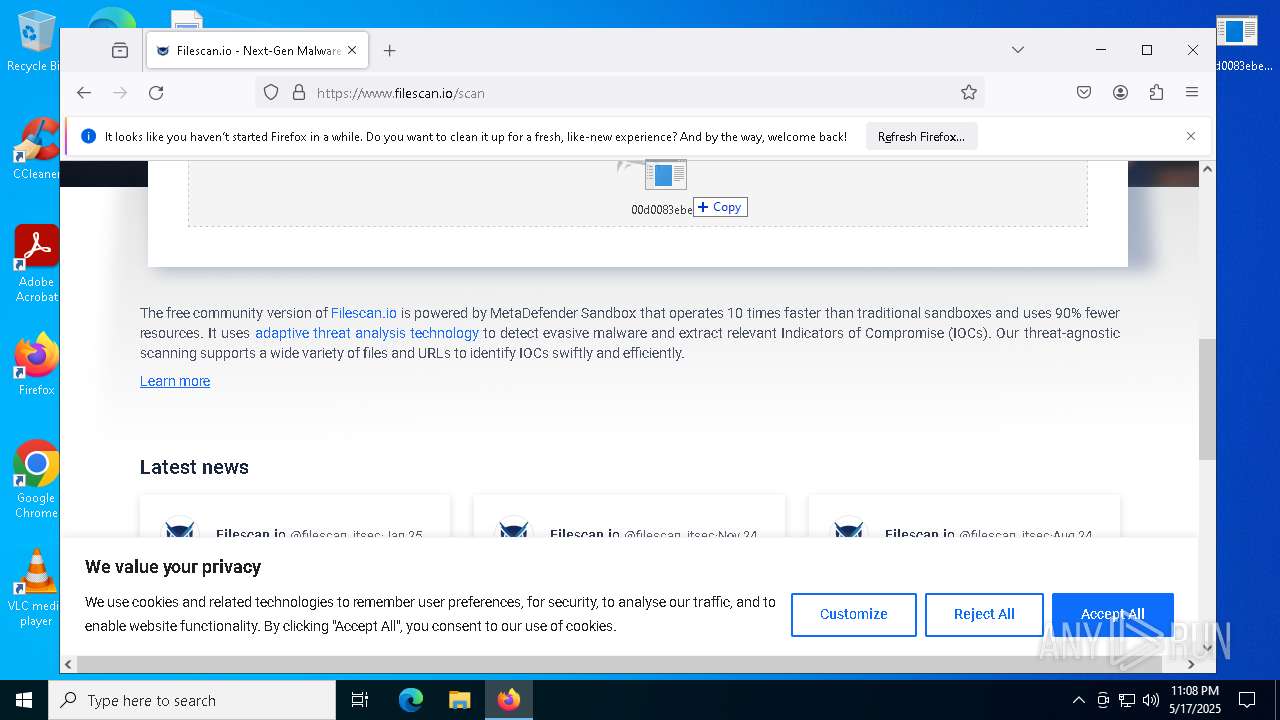Click scroll up arrow on page scrollbar
The height and width of the screenshot is (720, 1280).
1207,169
